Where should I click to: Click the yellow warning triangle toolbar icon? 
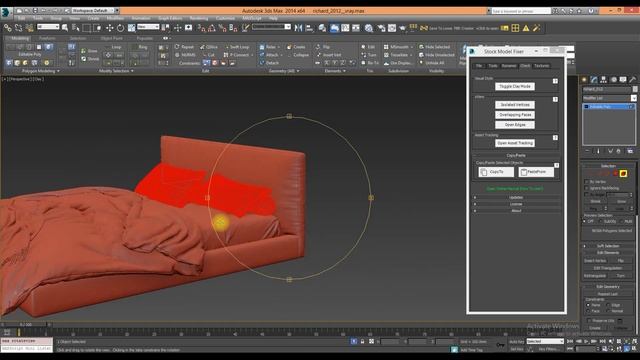(x=526, y=28)
